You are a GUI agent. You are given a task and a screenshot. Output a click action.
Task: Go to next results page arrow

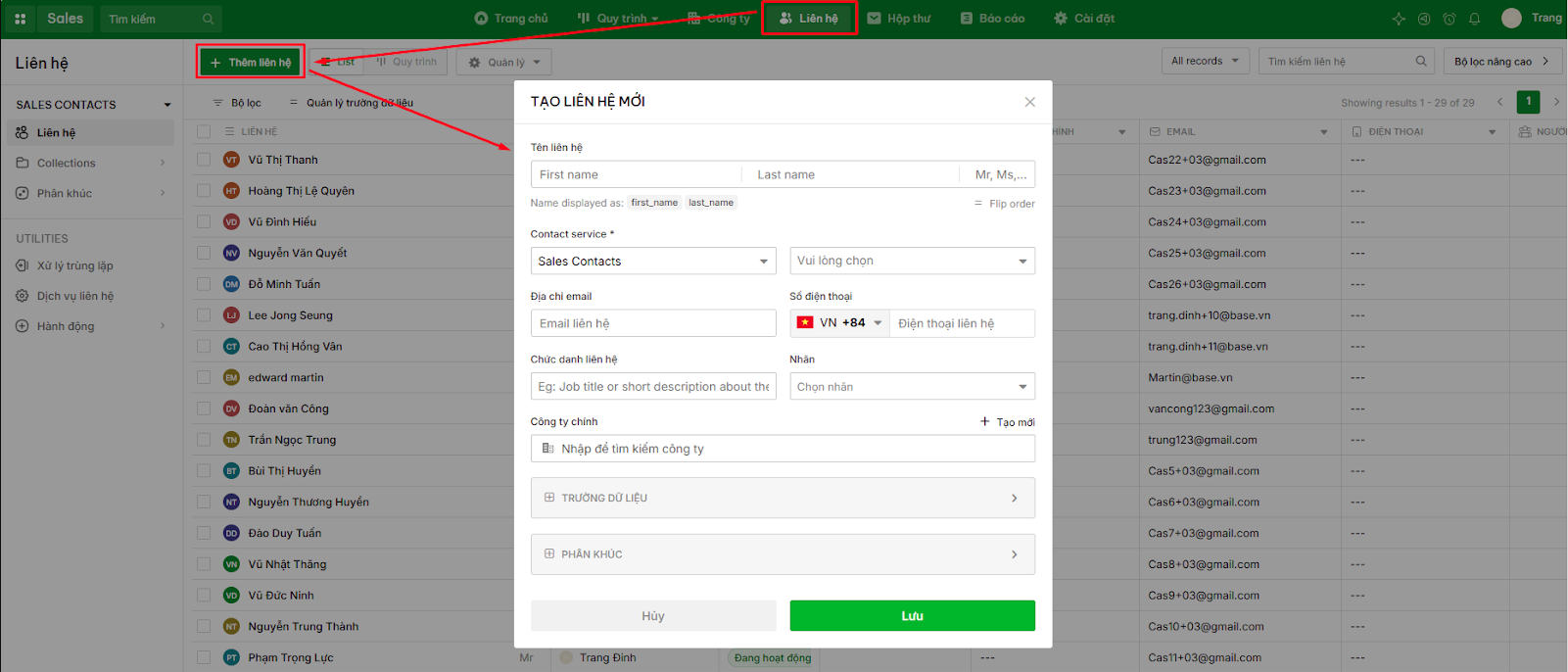1556,102
